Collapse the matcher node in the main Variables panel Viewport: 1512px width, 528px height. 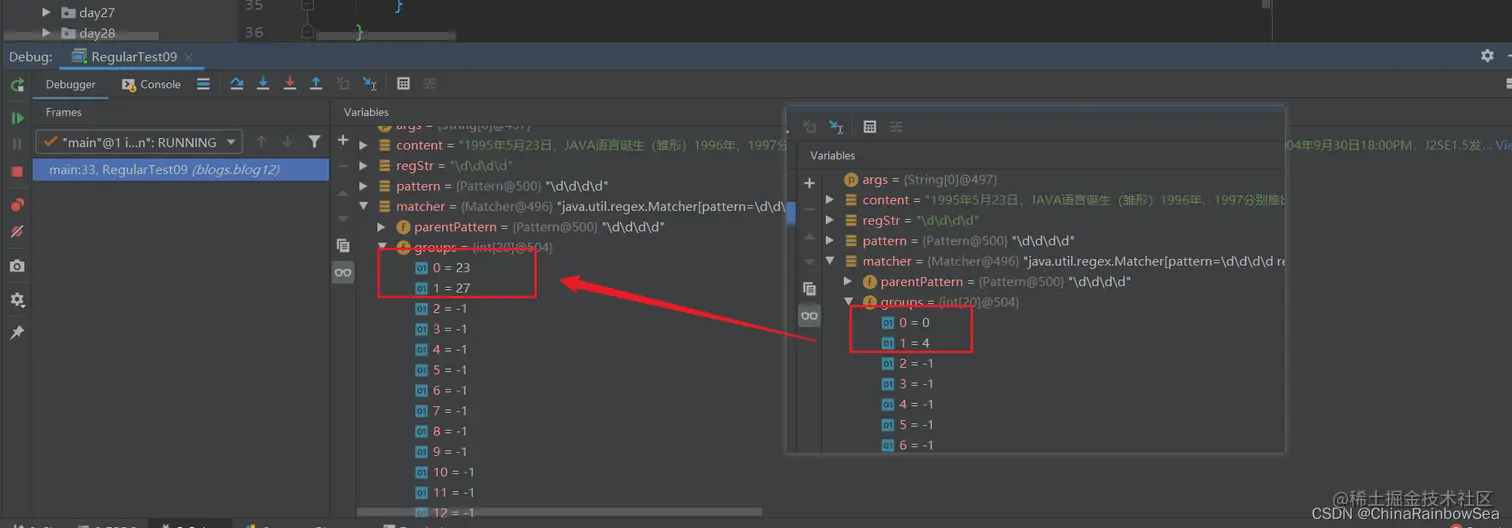364,207
